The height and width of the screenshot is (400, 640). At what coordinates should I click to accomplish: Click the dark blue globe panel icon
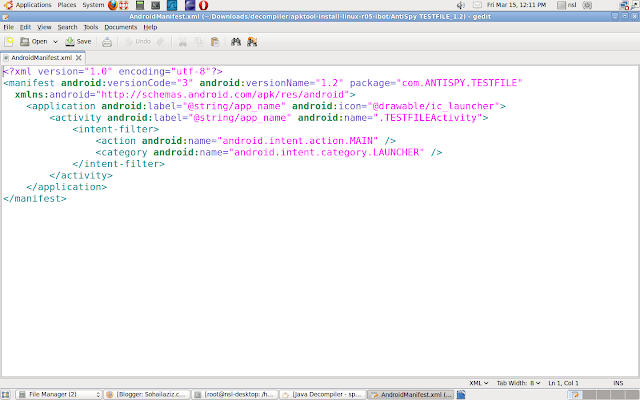click(190, 5)
